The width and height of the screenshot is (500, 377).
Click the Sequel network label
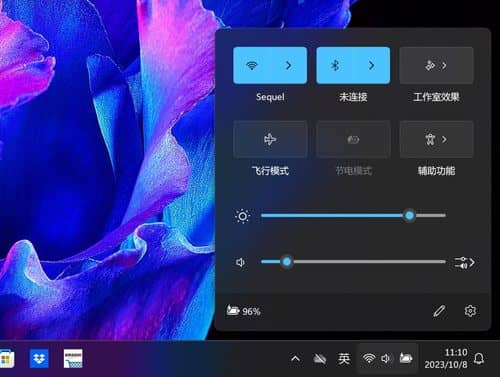(x=270, y=97)
